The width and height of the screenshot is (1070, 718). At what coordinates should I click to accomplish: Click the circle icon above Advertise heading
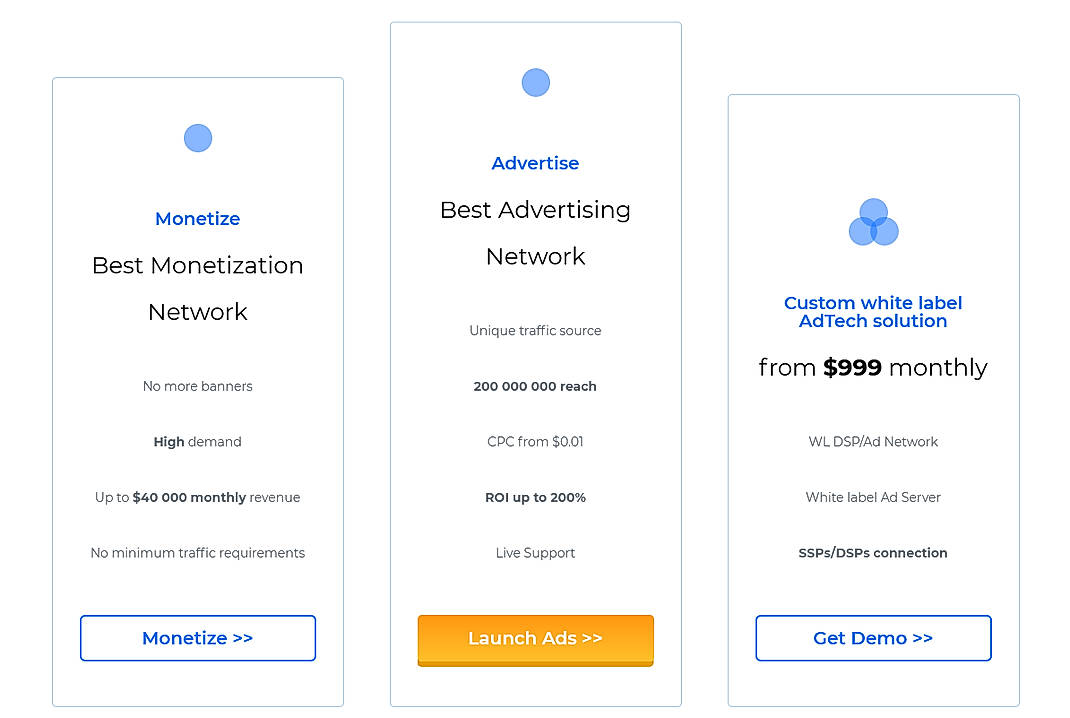click(x=535, y=82)
